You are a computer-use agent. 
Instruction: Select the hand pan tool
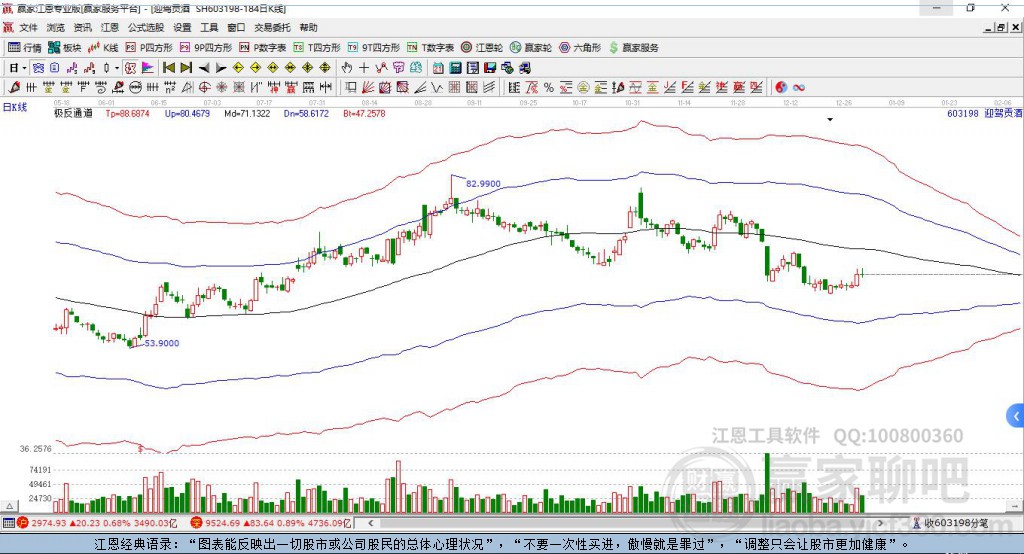click(347, 68)
